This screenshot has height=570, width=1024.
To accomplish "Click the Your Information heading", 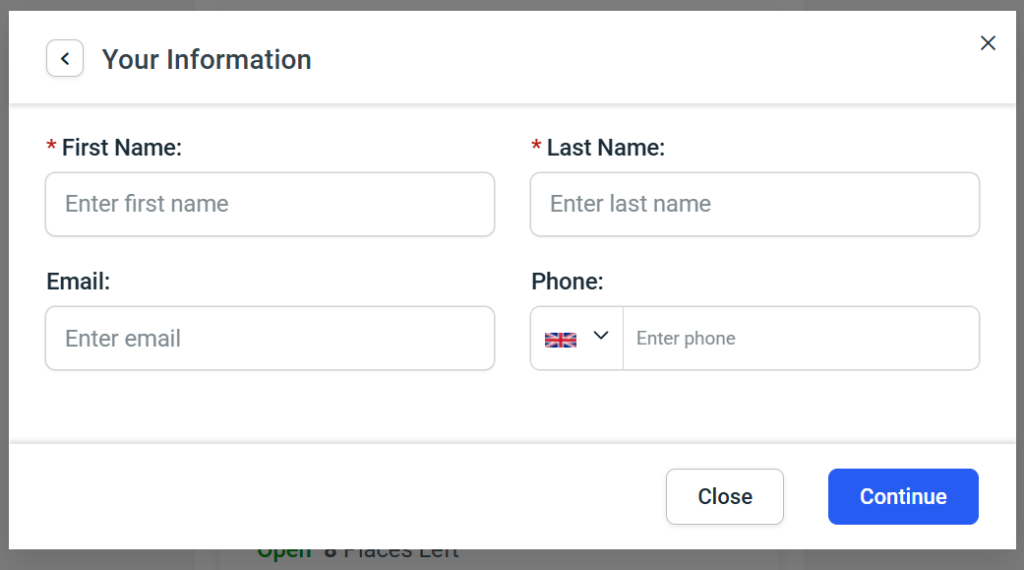I will pos(207,60).
